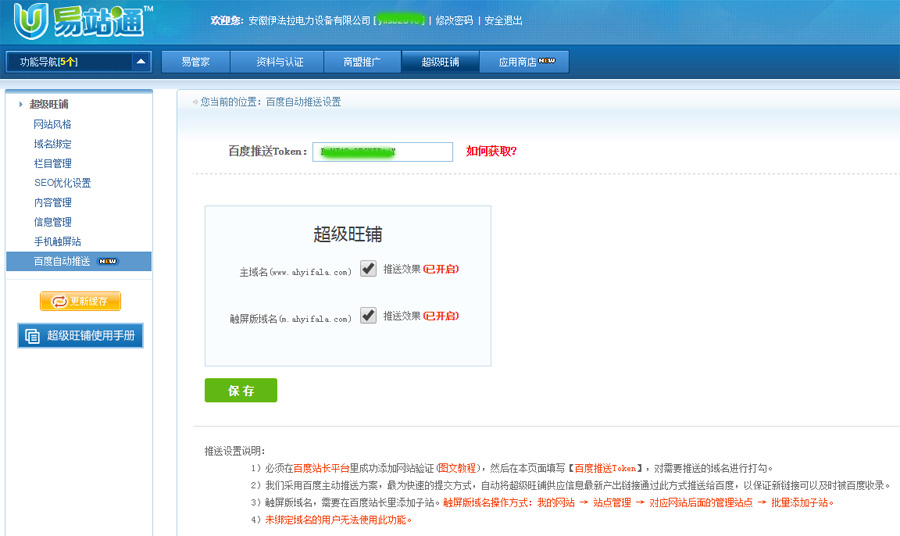
Task: Open SEO优化设置 in the sidebar
Action: click(x=62, y=182)
